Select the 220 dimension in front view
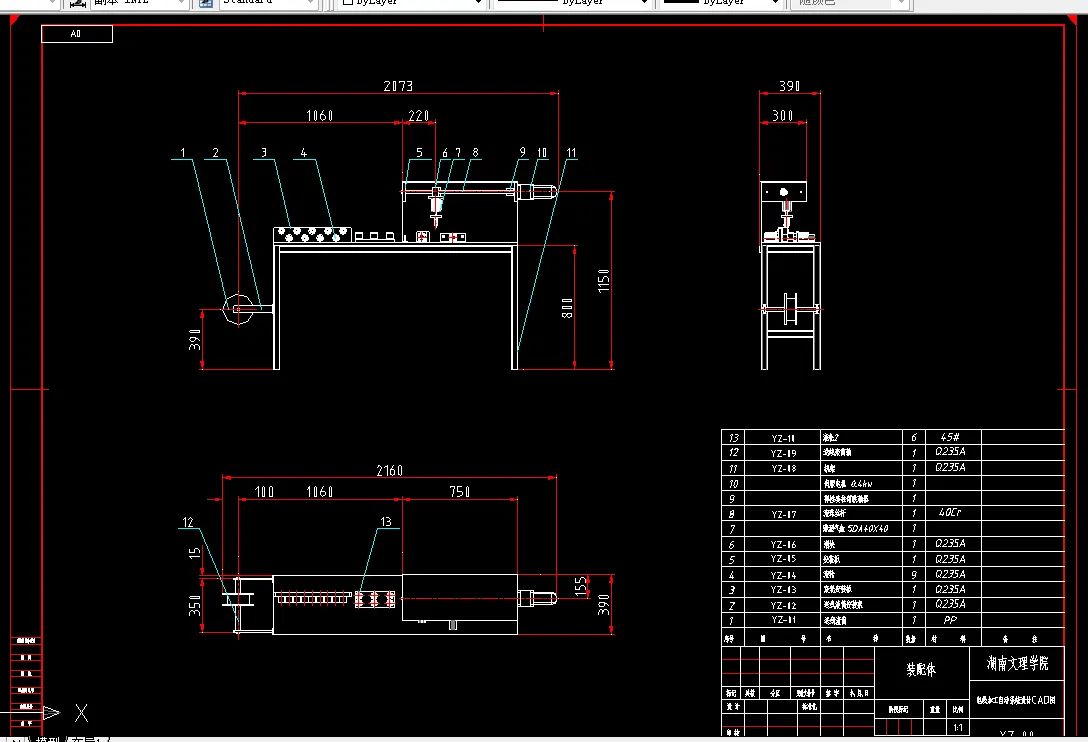The width and height of the screenshot is (1088, 742). click(418, 116)
